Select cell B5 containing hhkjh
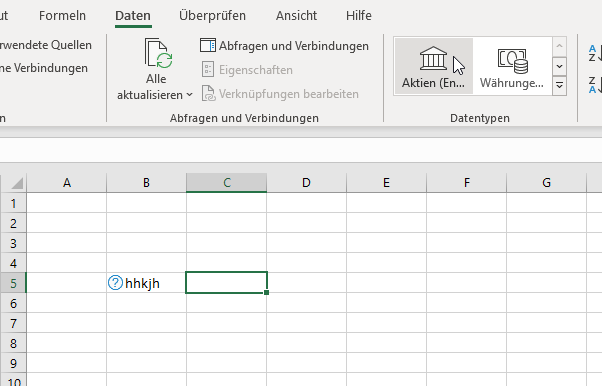The width and height of the screenshot is (602, 386). click(146, 283)
